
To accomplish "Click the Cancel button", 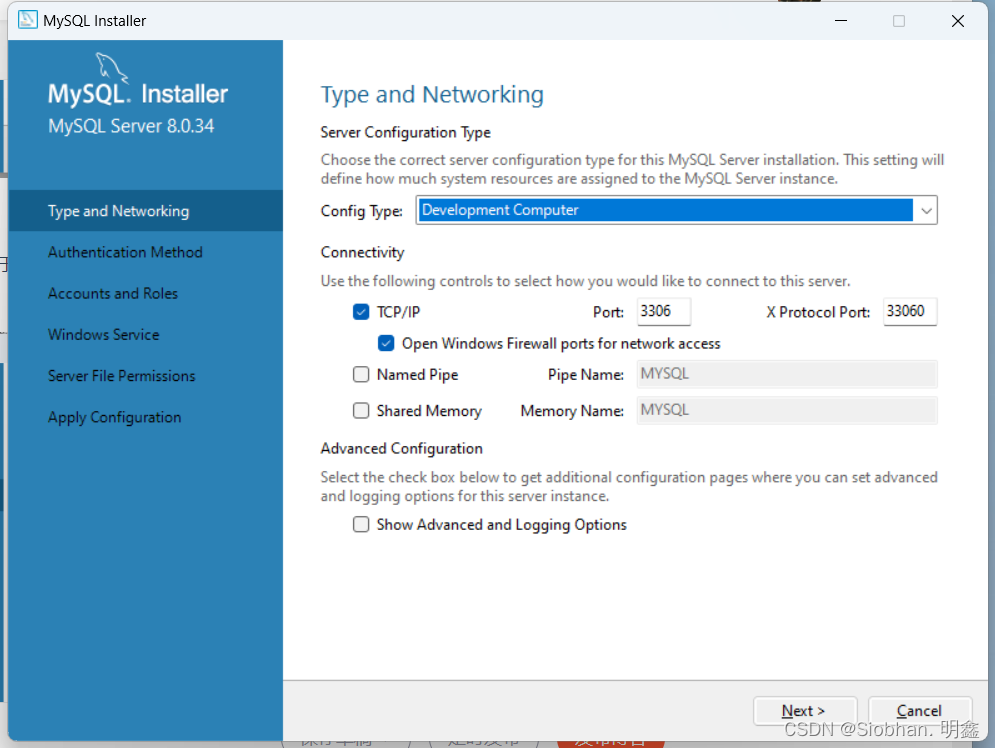I will 919,711.
